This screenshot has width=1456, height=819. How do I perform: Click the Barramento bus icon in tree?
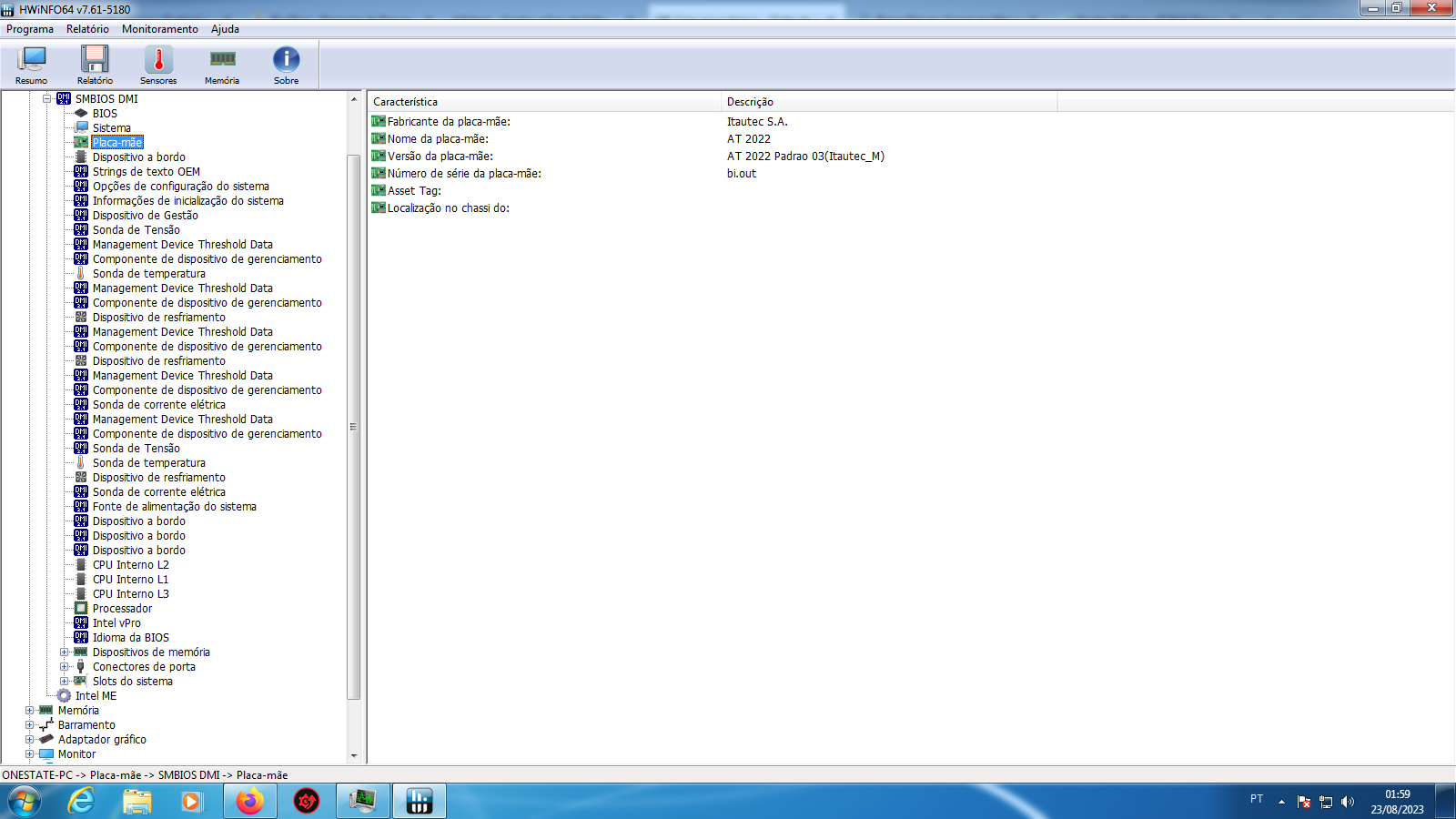pos(46,725)
